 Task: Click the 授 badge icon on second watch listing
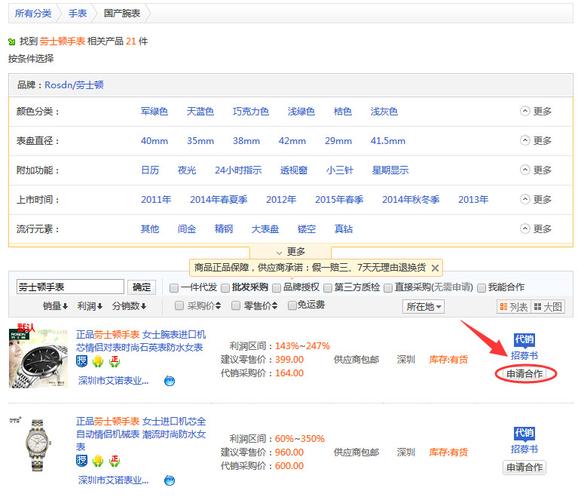pos(81,461)
